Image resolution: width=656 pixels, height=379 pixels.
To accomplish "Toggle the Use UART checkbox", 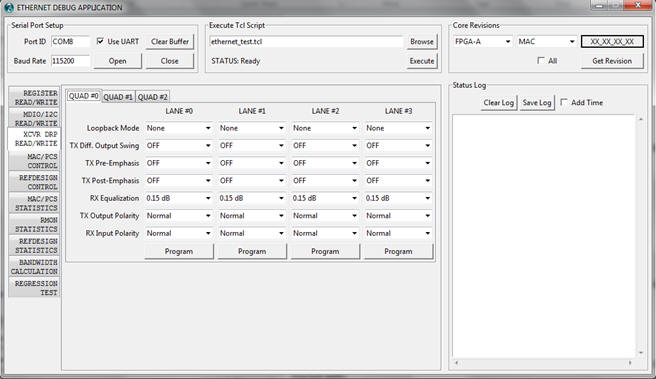I will 100,41.
